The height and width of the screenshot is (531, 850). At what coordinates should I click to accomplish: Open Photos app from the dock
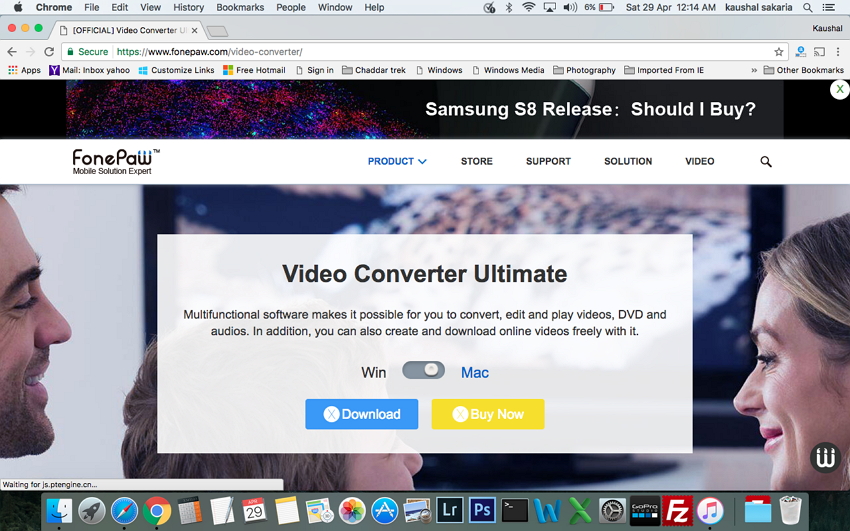352,511
